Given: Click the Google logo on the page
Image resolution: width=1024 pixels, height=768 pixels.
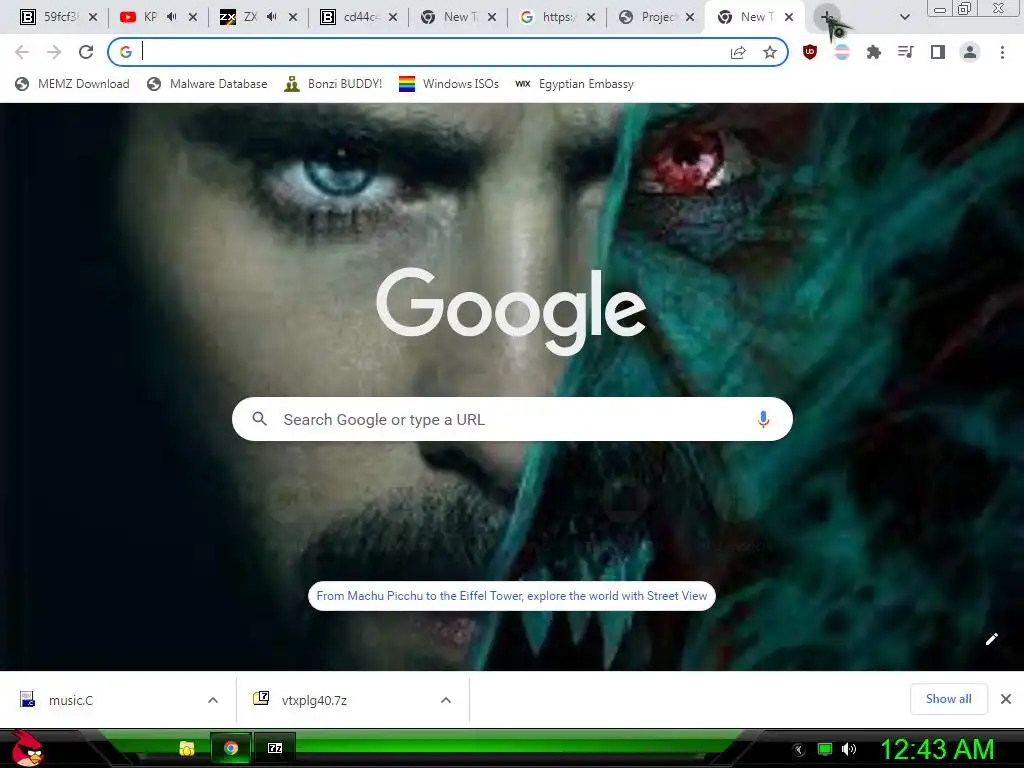Looking at the screenshot, I should pos(511,311).
